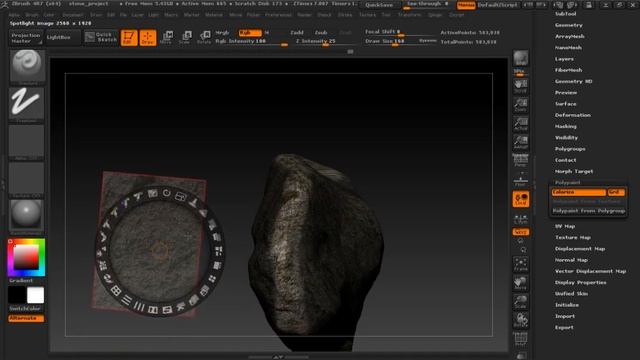Click the AAHalf icon

tap(520, 142)
